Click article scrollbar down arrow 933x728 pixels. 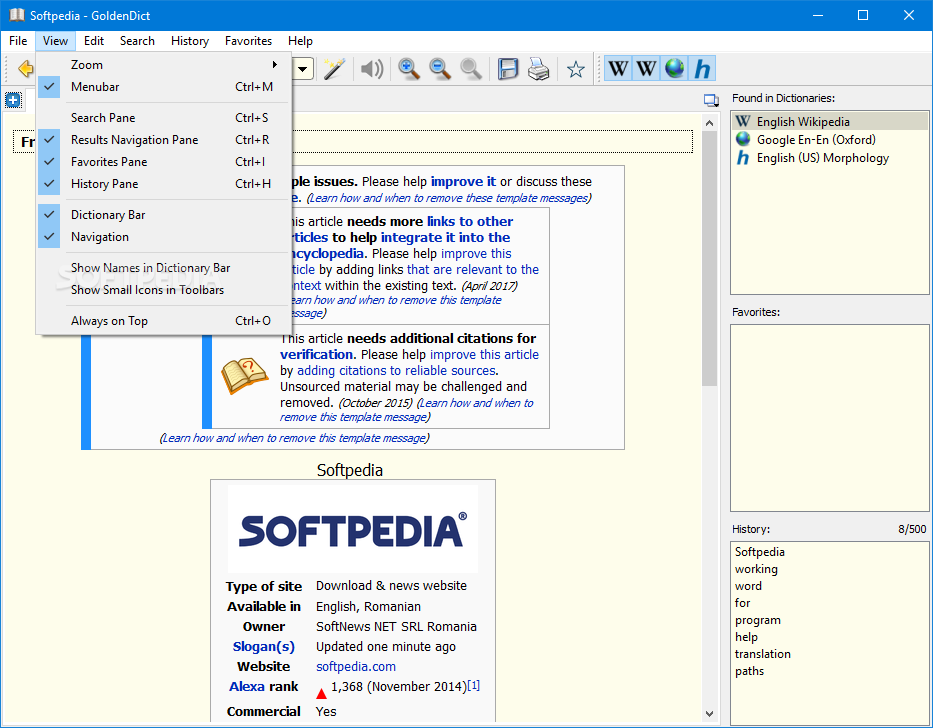tap(709, 713)
